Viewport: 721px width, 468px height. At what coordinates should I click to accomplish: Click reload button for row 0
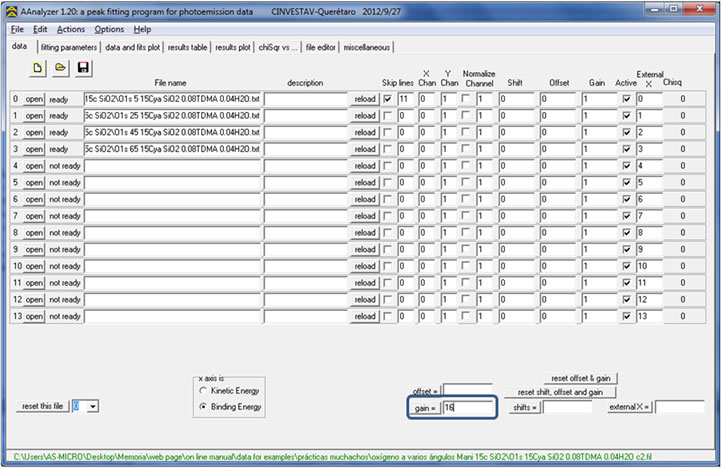click(365, 100)
